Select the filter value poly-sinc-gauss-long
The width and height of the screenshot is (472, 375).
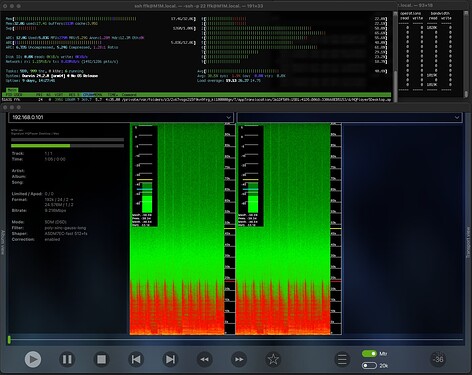[65, 228]
